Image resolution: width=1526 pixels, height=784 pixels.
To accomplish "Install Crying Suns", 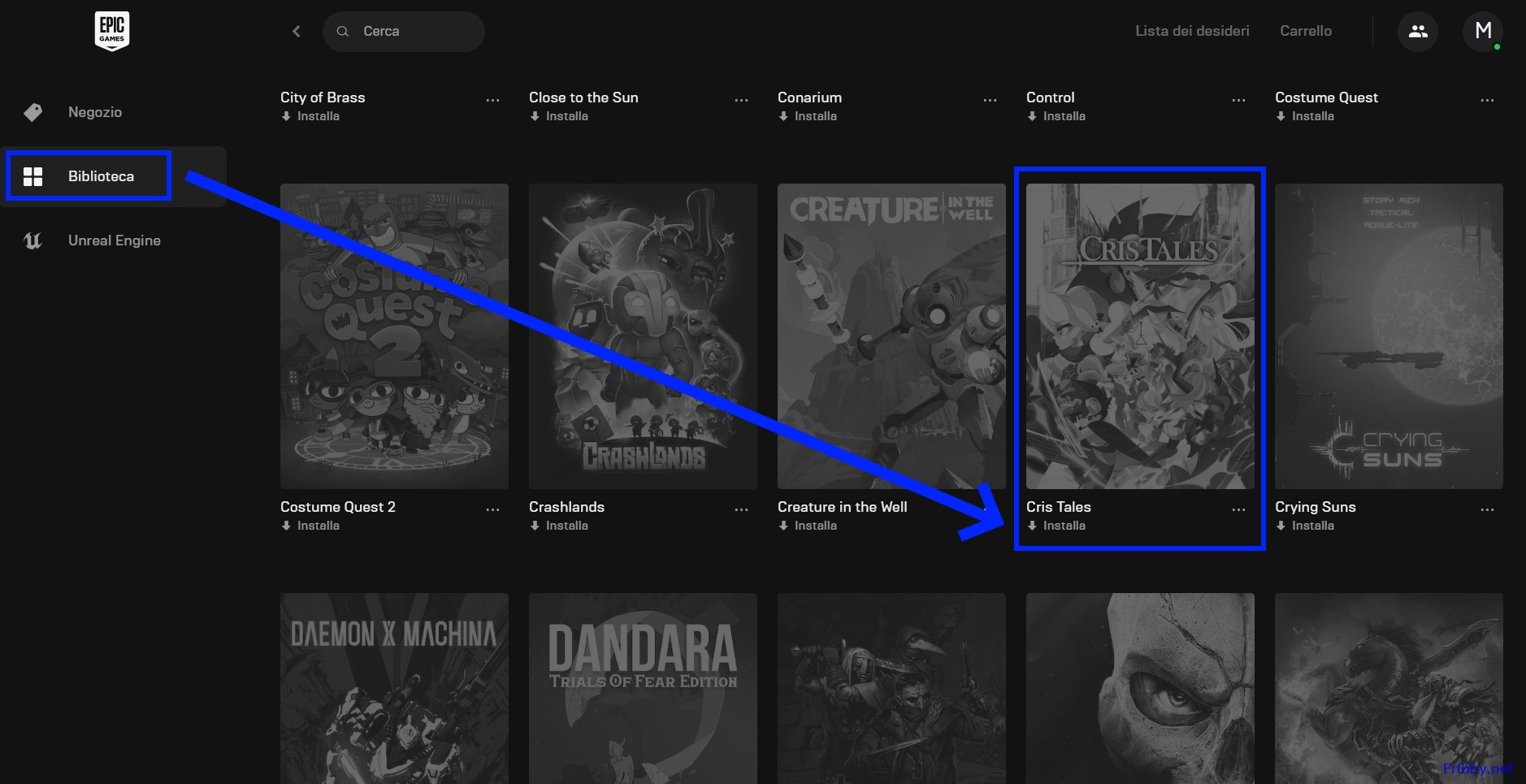I will click(x=1305, y=526).
